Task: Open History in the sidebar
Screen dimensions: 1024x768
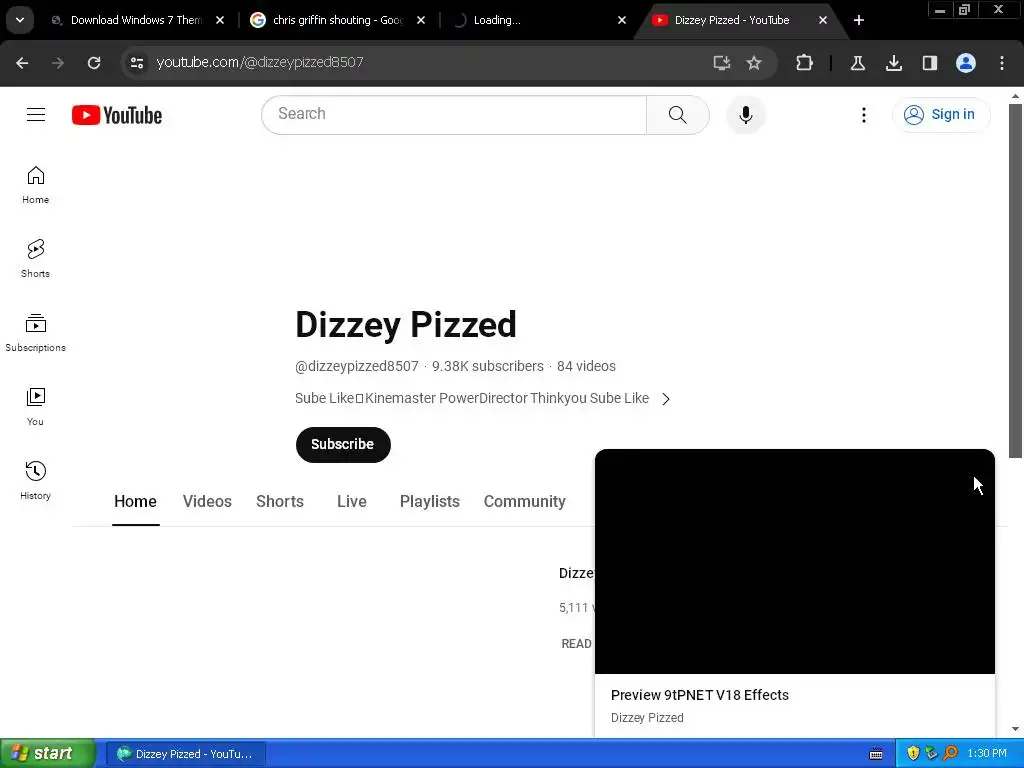Action: coord(35,481)
